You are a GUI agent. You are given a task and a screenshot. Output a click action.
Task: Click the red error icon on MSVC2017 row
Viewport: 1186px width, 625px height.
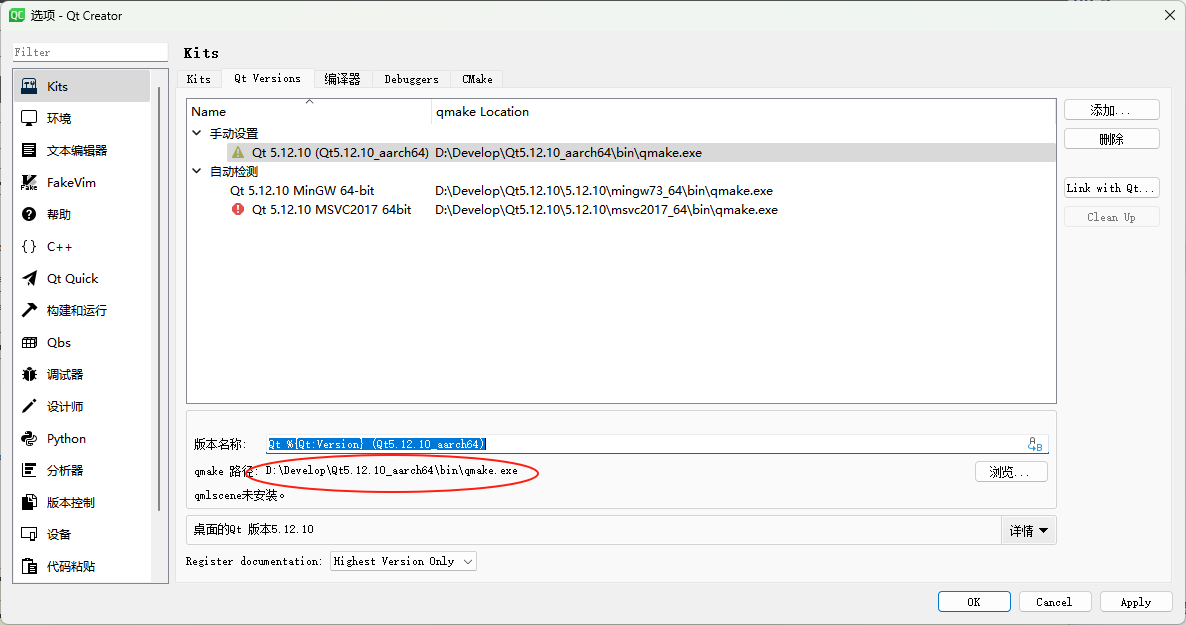click(238, 209)
